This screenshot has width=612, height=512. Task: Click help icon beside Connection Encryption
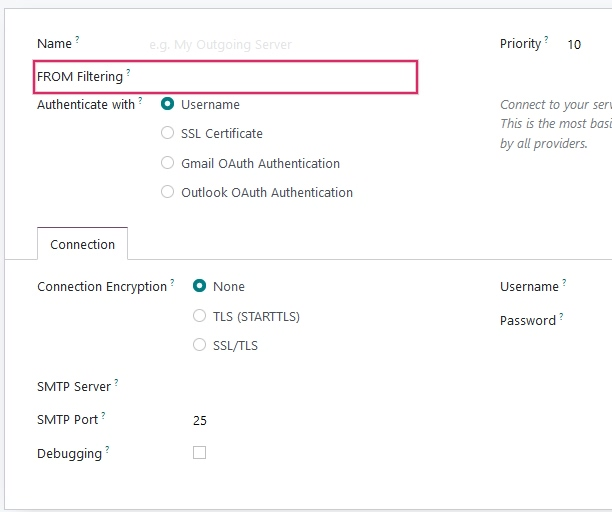tap(172, 283)
